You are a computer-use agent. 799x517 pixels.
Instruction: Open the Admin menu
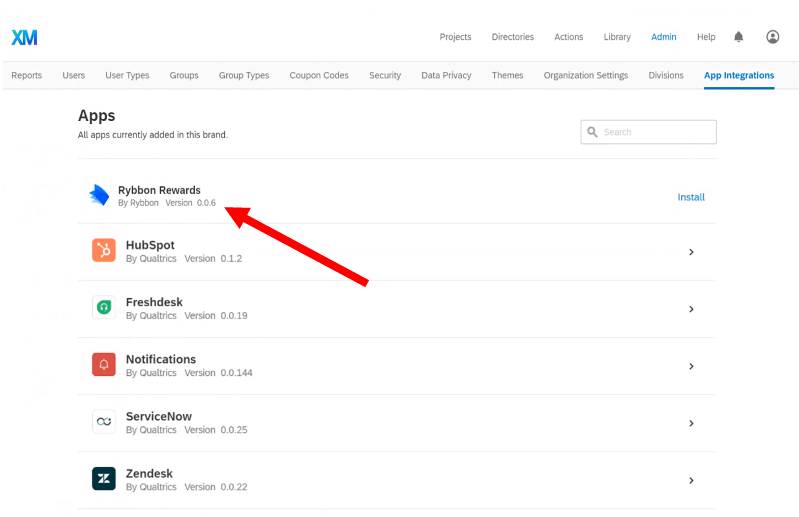(664, 37)
